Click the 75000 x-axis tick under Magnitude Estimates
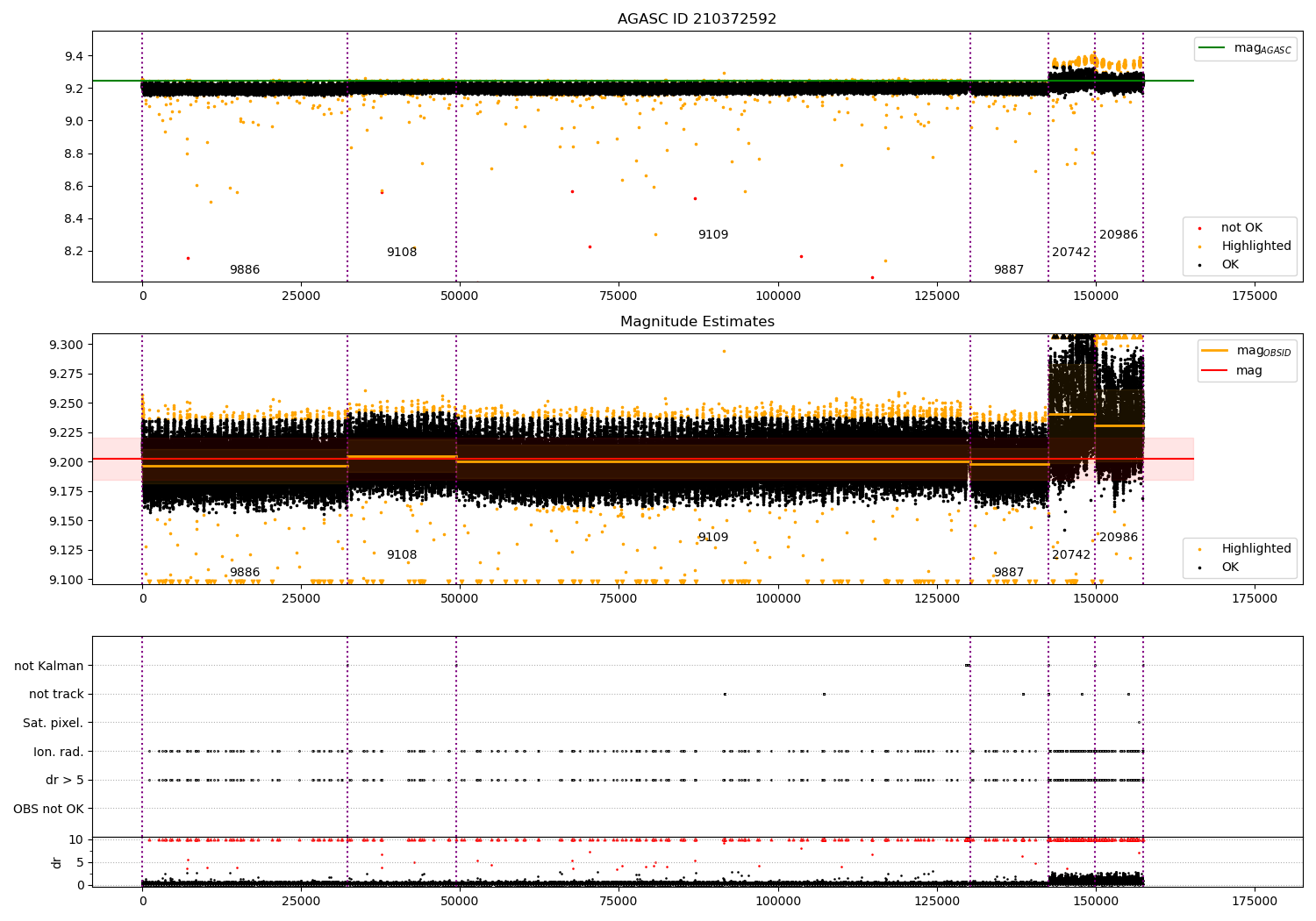 pyautogui.click(x=619, y=598)
